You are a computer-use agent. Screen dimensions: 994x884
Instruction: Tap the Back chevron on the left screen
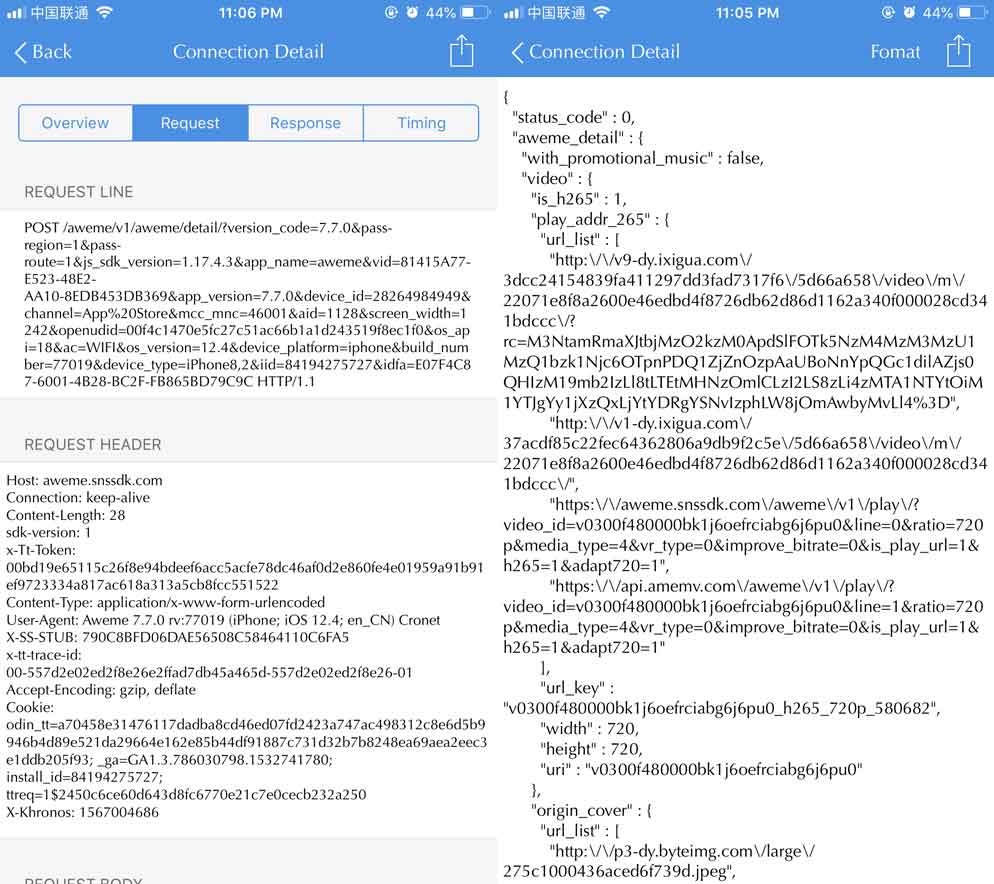pyautogui.click(x=21, y=52)
